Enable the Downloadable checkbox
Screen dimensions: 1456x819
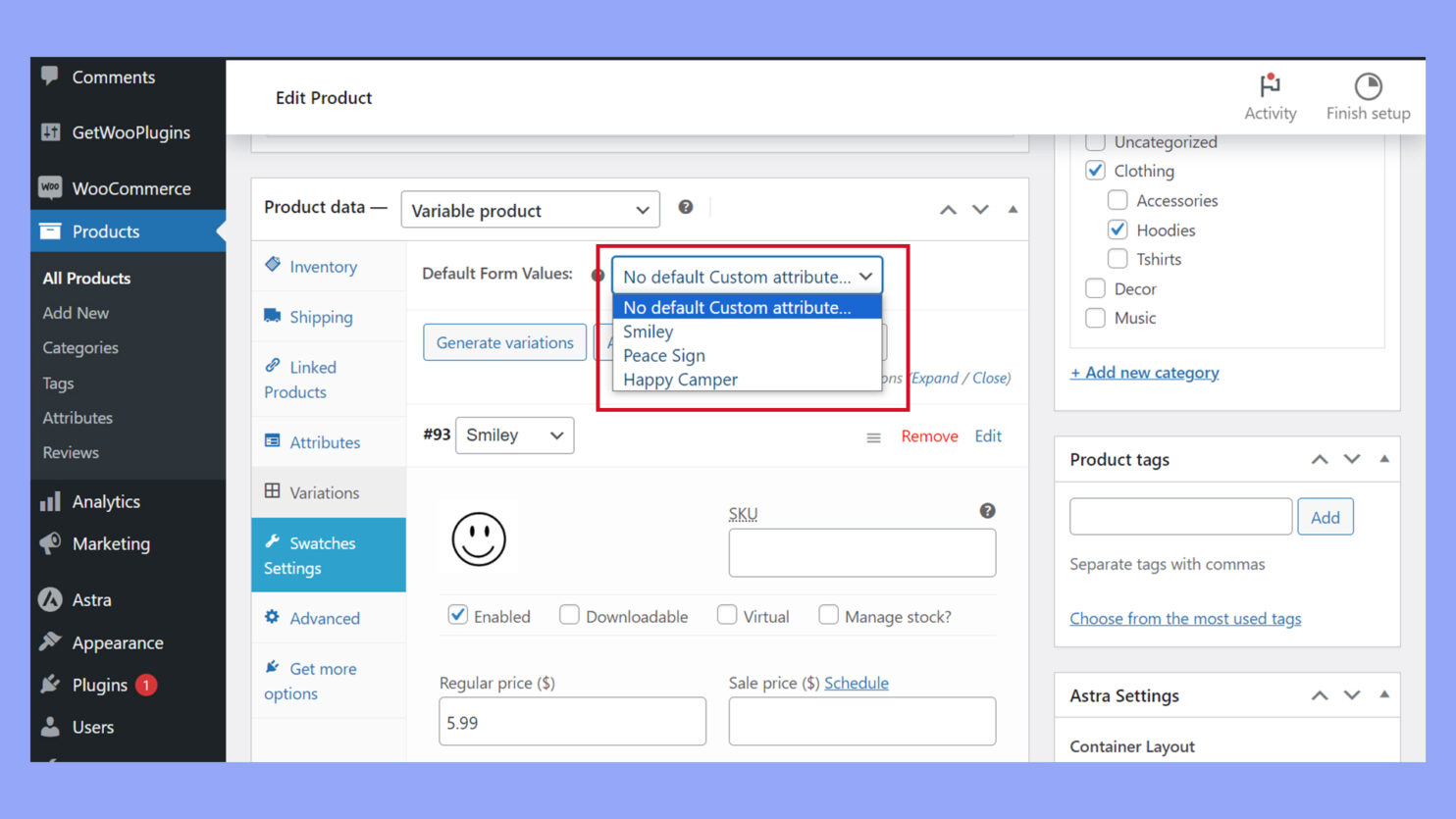pyautogui.click(x=569, y=614)
